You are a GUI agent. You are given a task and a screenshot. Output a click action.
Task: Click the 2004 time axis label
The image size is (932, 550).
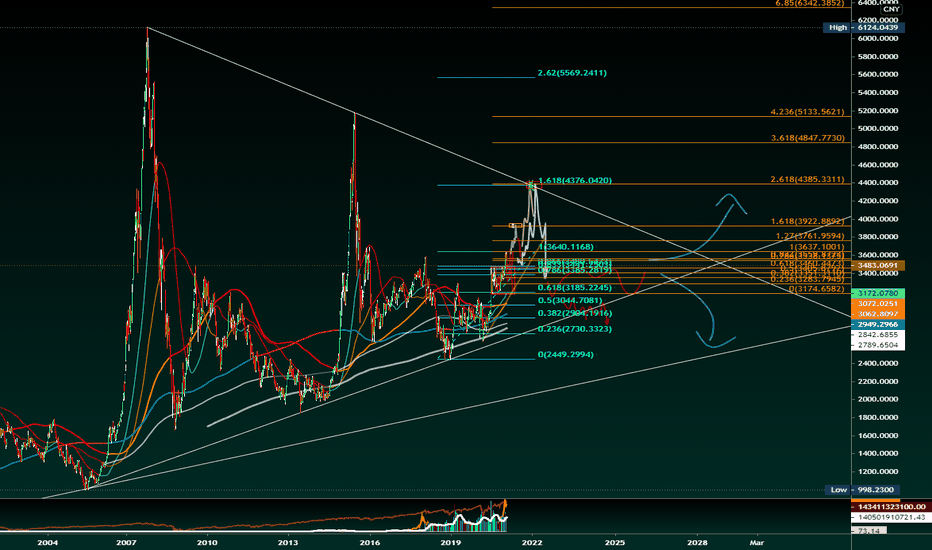(48, 542)
